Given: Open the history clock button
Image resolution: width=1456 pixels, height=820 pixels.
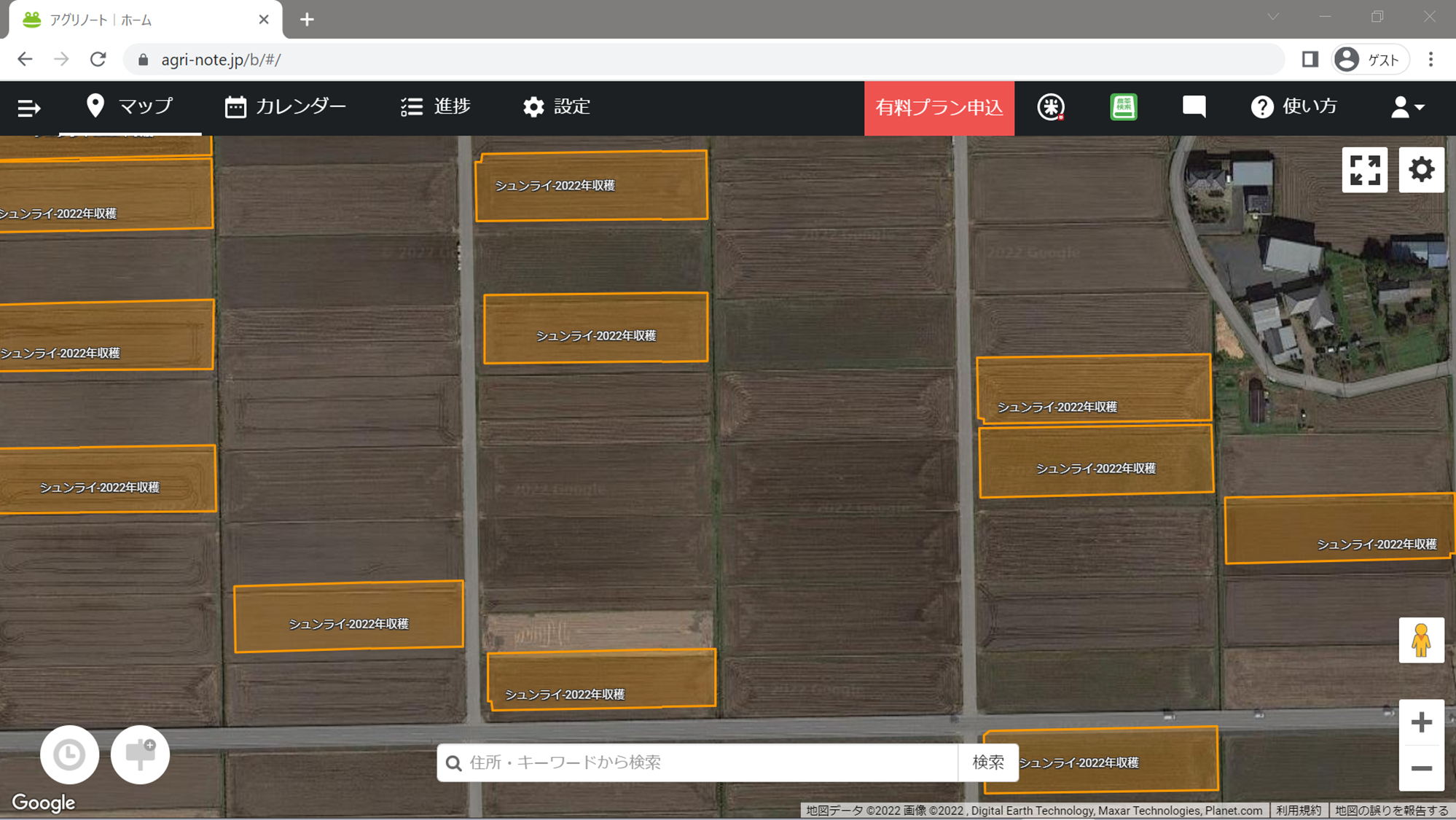Looking at the screenshot, I should tap(69, 754).
